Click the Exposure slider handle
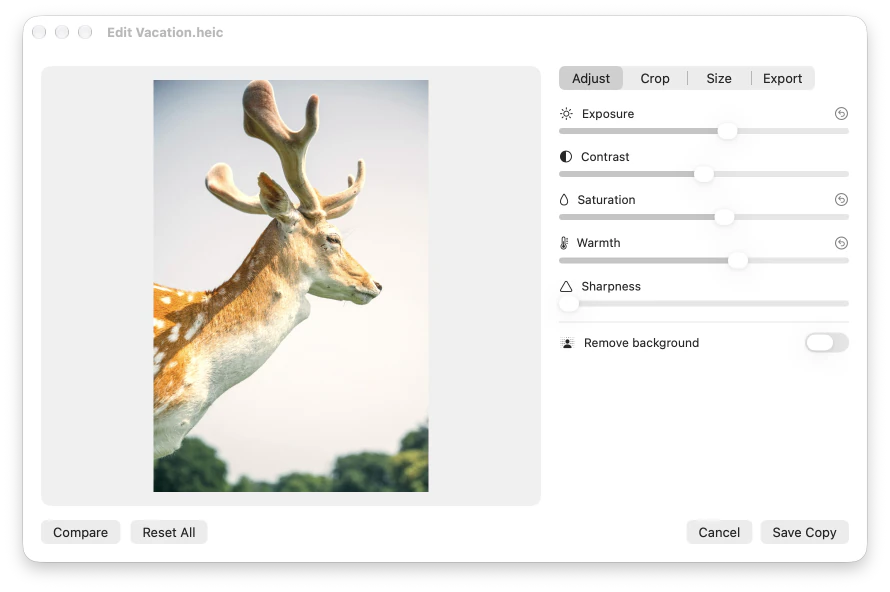 pos(727,131)
